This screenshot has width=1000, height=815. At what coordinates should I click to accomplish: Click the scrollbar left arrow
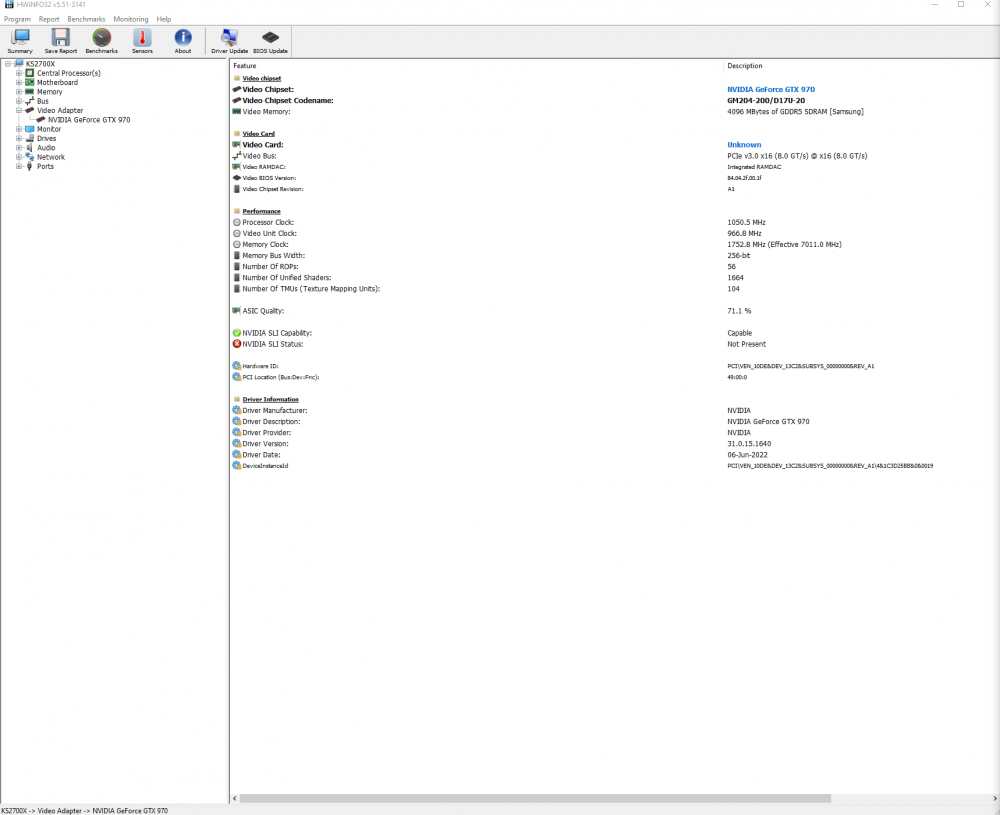tap(235, 798)
